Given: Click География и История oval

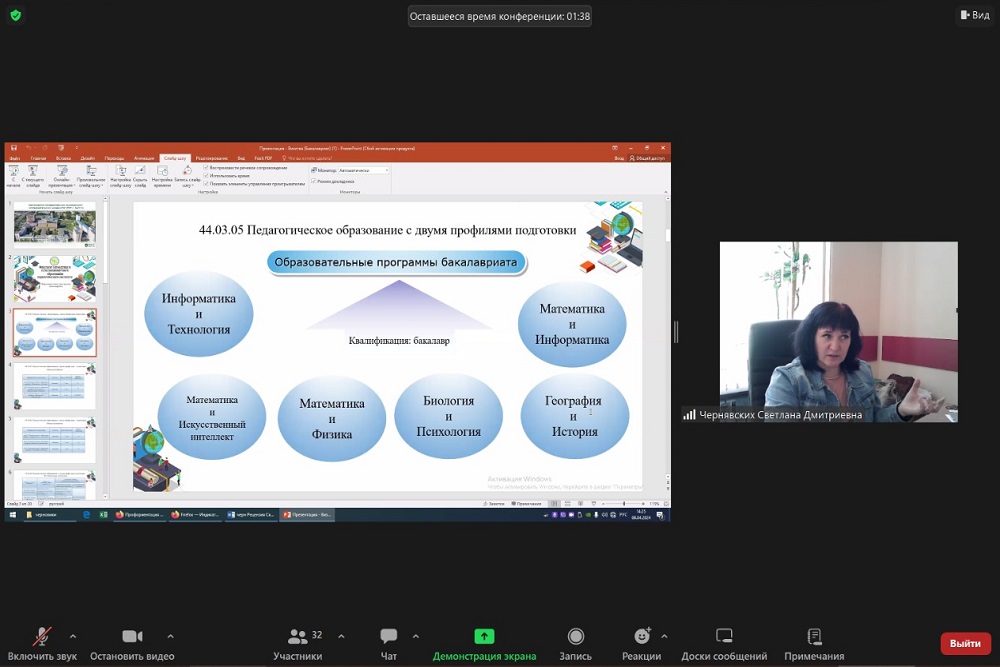Looking at the screenshot, I should 575,416.
